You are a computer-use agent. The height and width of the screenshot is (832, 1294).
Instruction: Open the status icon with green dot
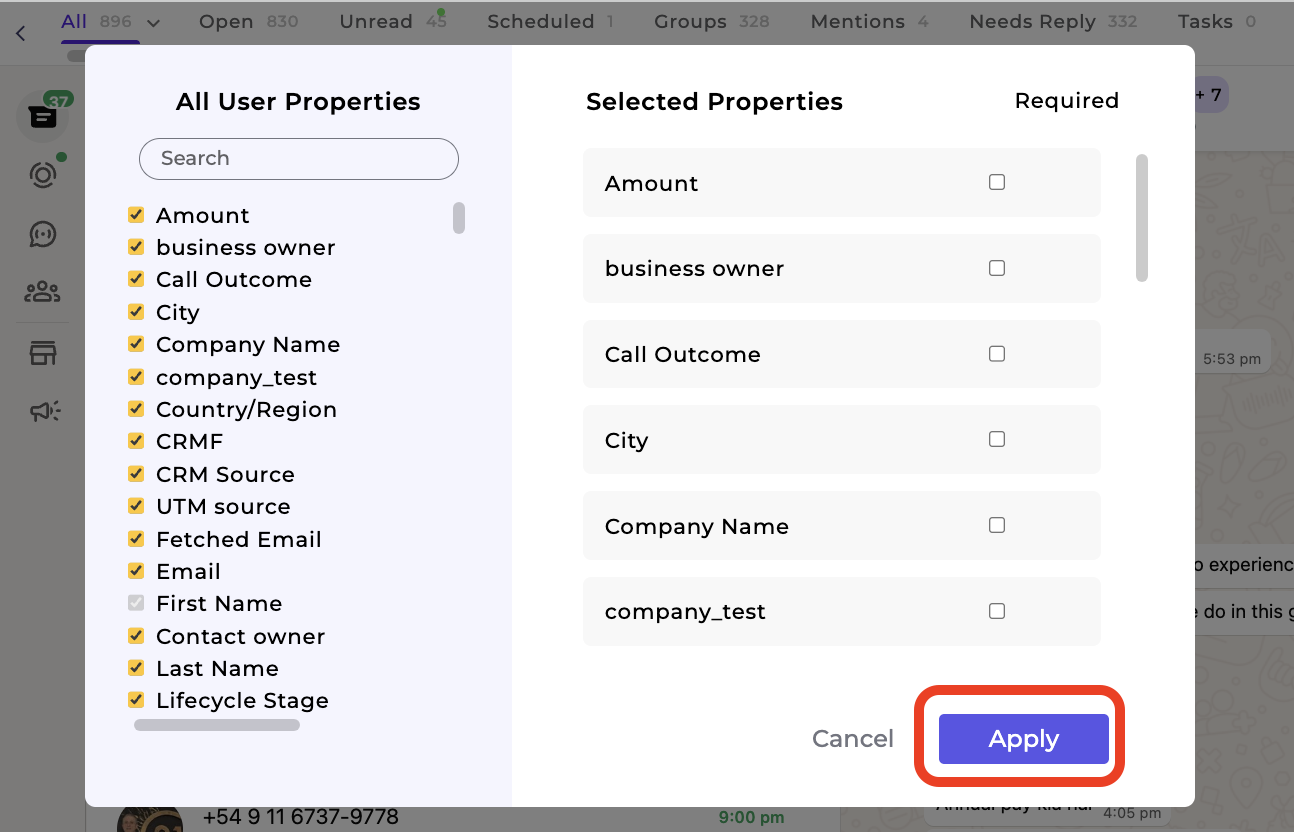(x=42, y=175)
